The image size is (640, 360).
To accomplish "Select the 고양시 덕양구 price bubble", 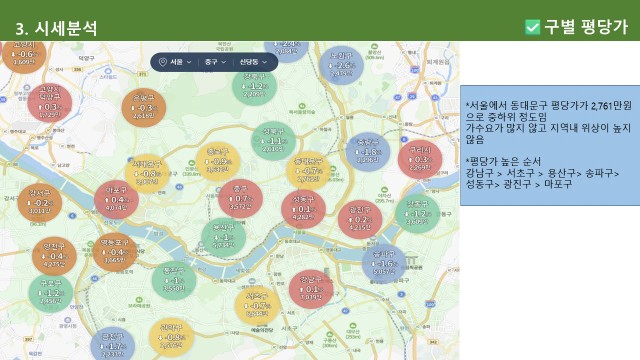I will (x=50, y=103).
